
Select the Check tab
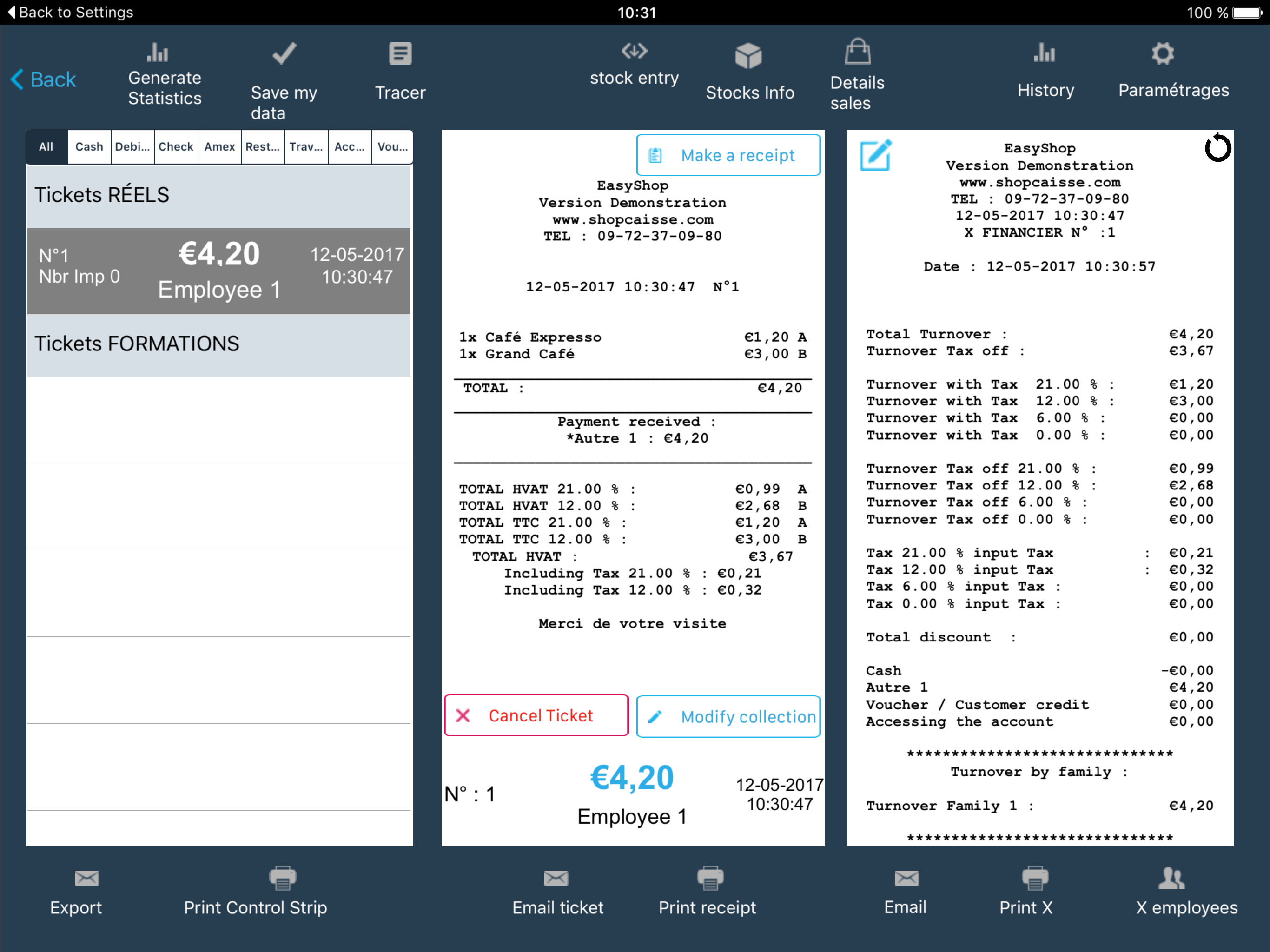(176, 147)
